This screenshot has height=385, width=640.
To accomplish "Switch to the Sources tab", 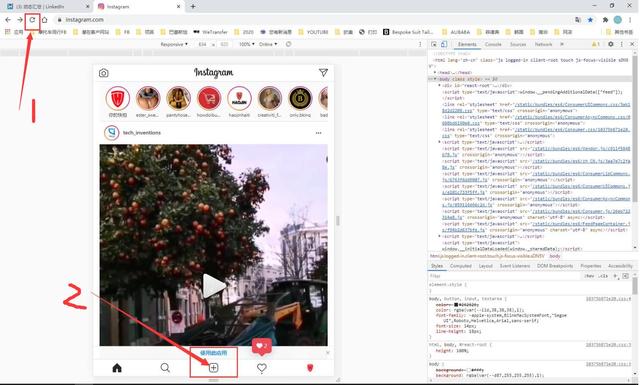I will pos(518,44).
